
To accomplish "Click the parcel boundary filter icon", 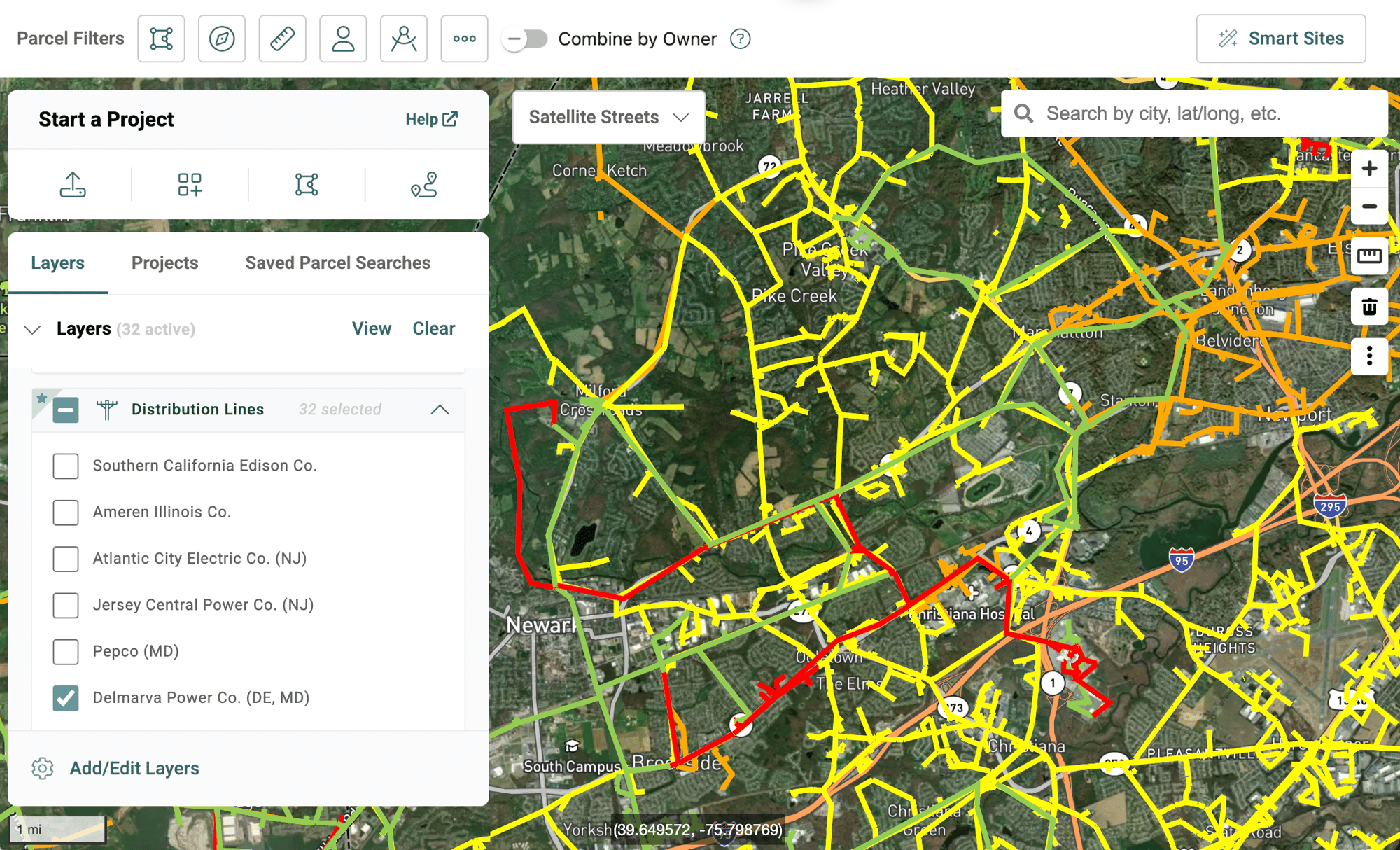I will tap(161, 39).
